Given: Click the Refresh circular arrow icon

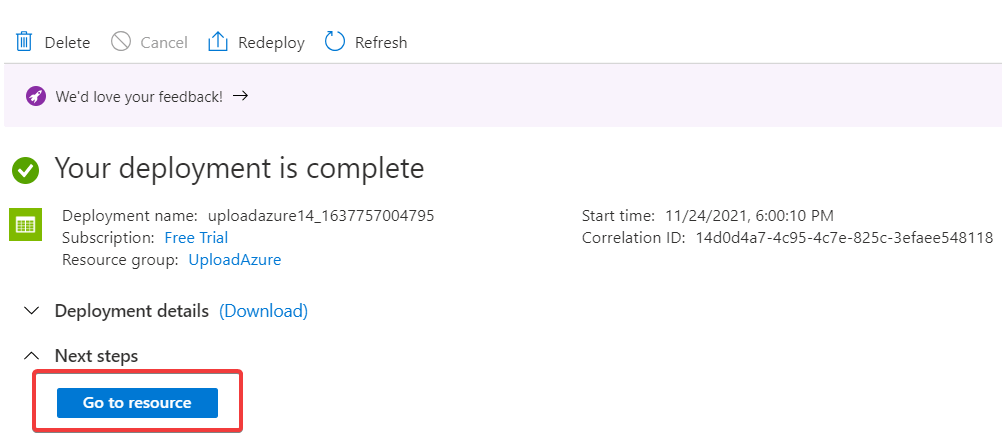Looking at the screenshot, I should pos(335,42).
